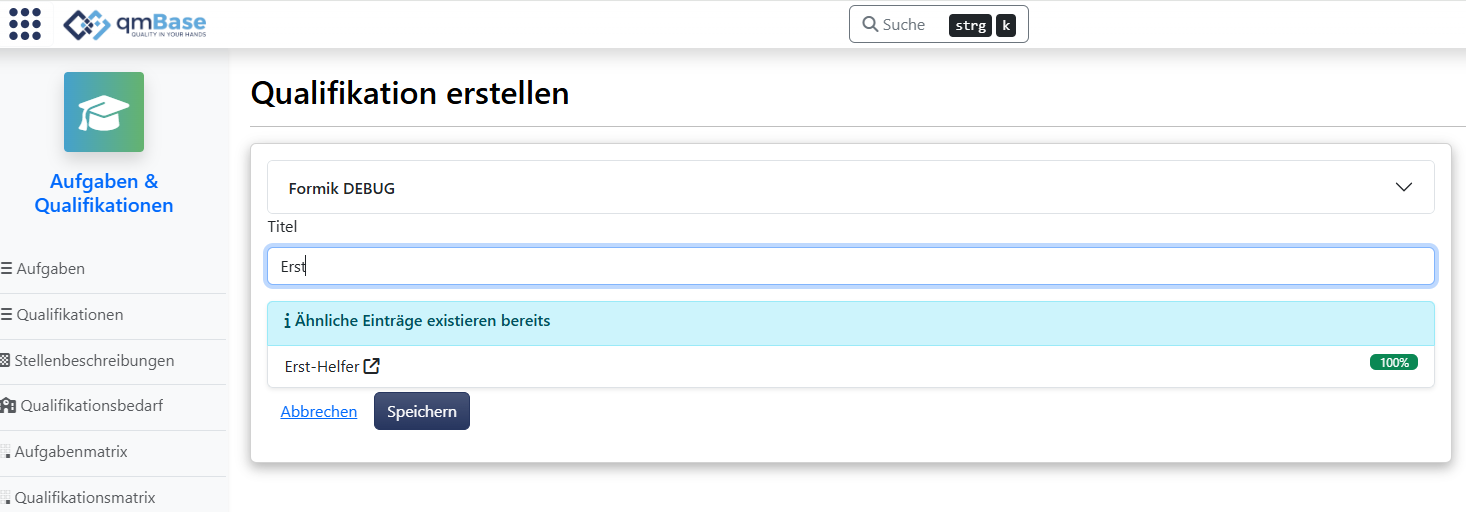Open Aufgaben in the sidebar
This screenshot has height=512, width=1466.
[50, 269]
